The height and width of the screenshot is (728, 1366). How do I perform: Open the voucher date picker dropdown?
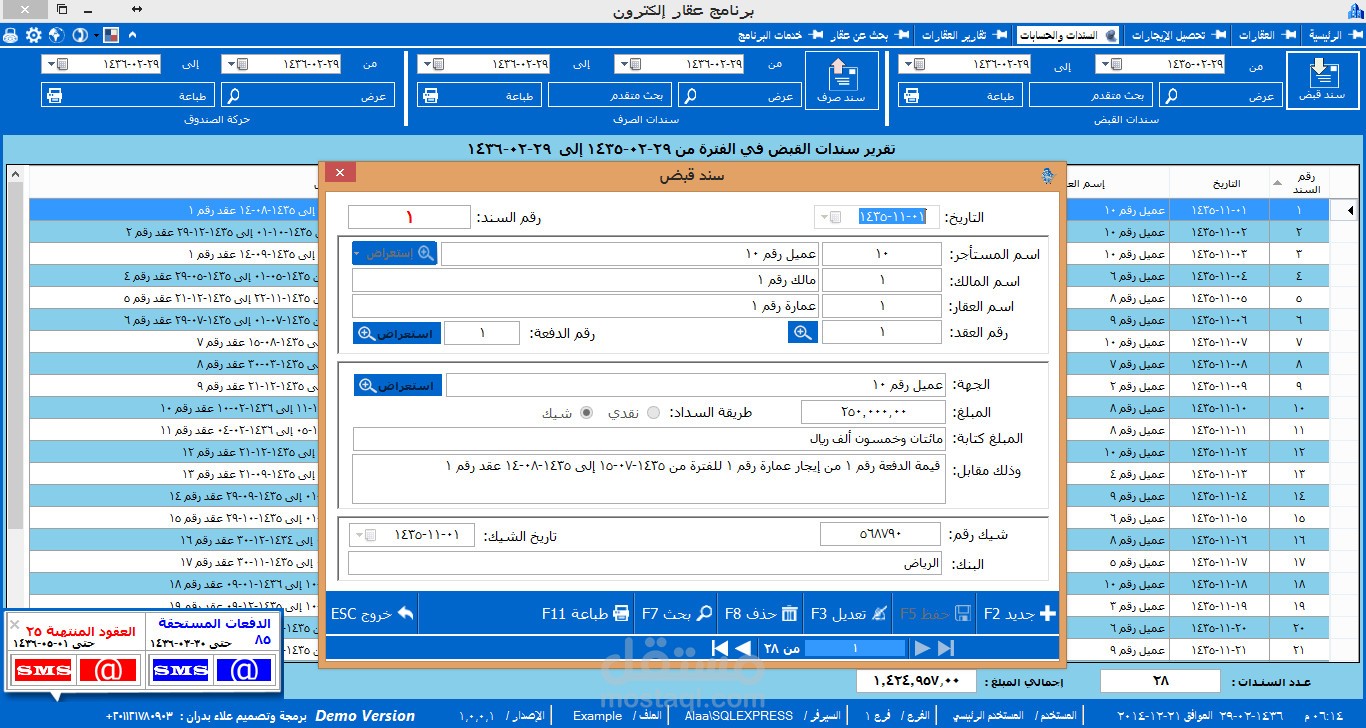pyautogui.click(x=823, y=217)
